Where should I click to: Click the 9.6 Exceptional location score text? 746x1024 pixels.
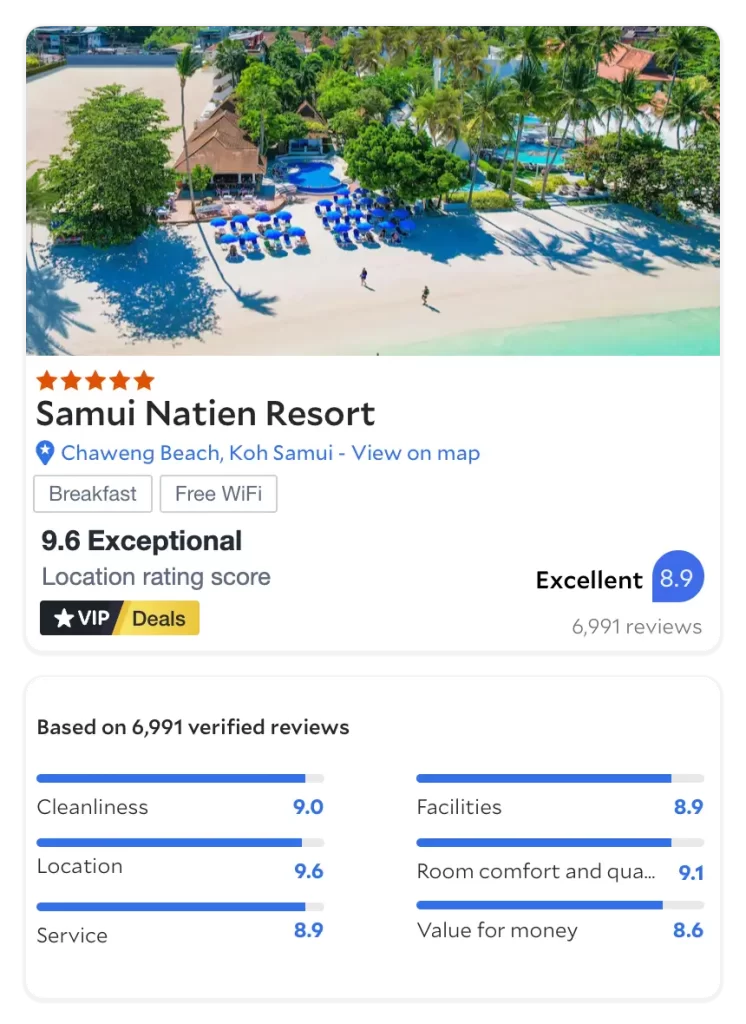(142, 541)
